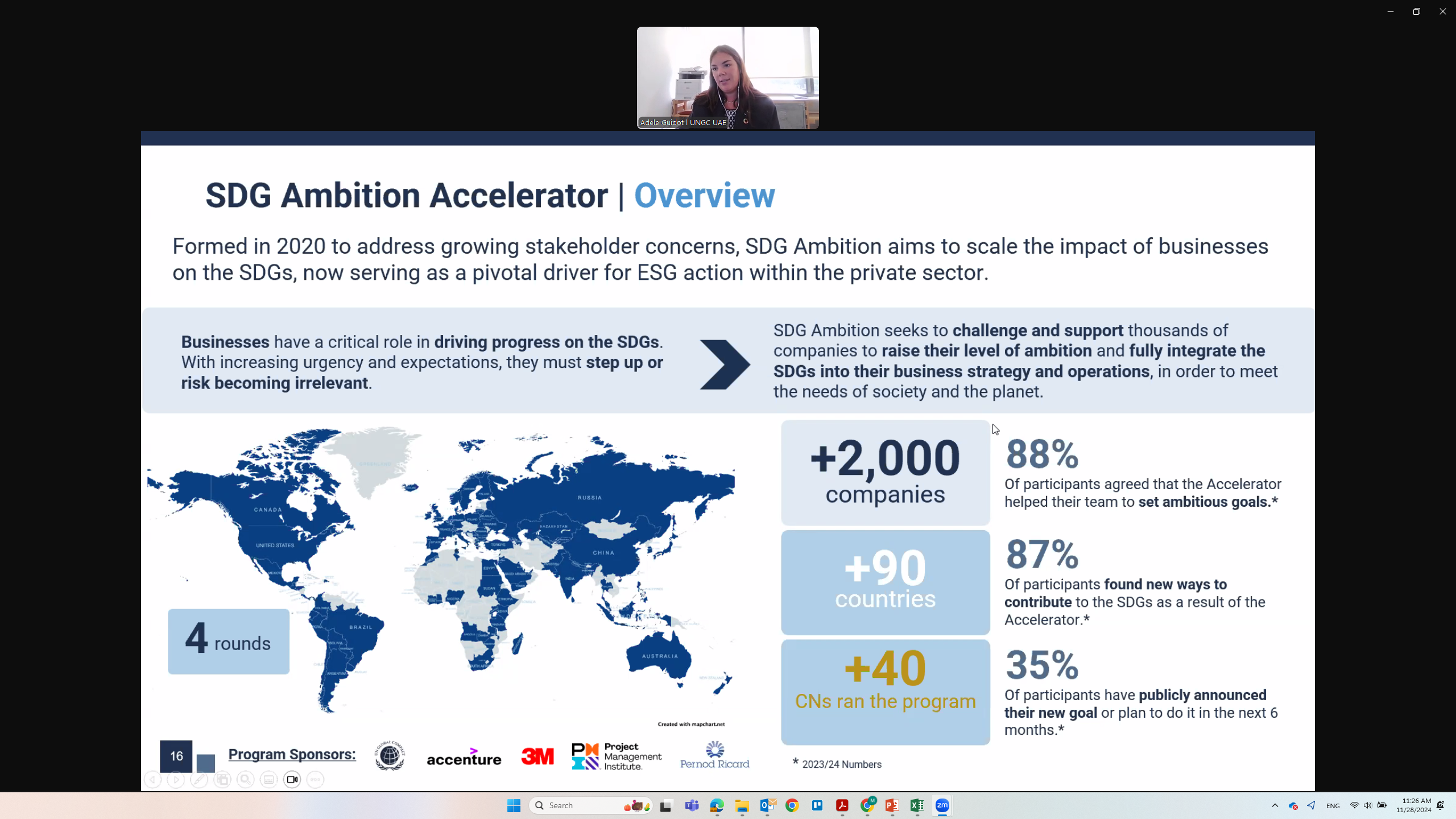
Task: Open PowerPoint from the taskbar
Action: pos(892,805)
